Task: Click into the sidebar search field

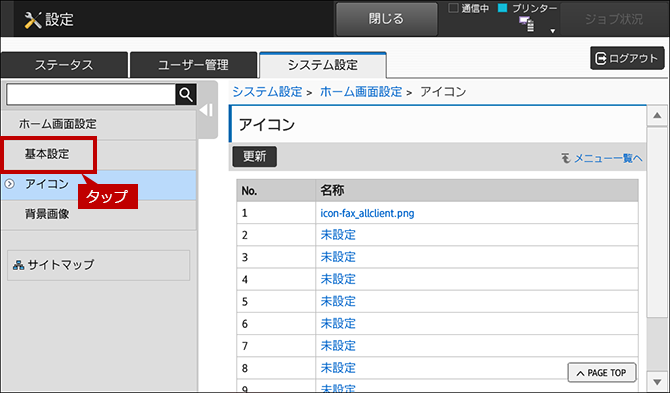Action: 91,94
